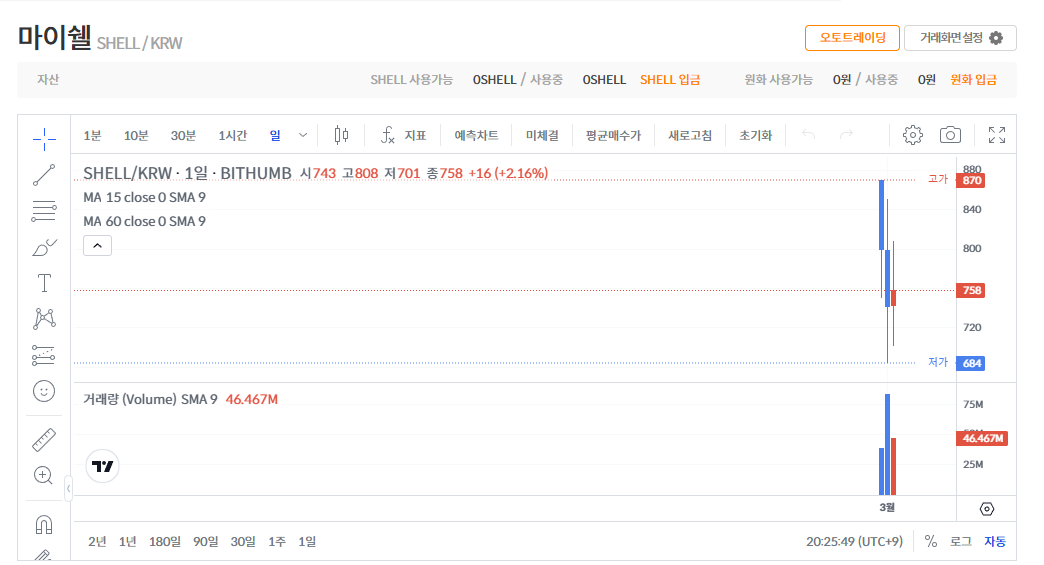
Task: Click the TradingView logo badge
Action: 103,466
